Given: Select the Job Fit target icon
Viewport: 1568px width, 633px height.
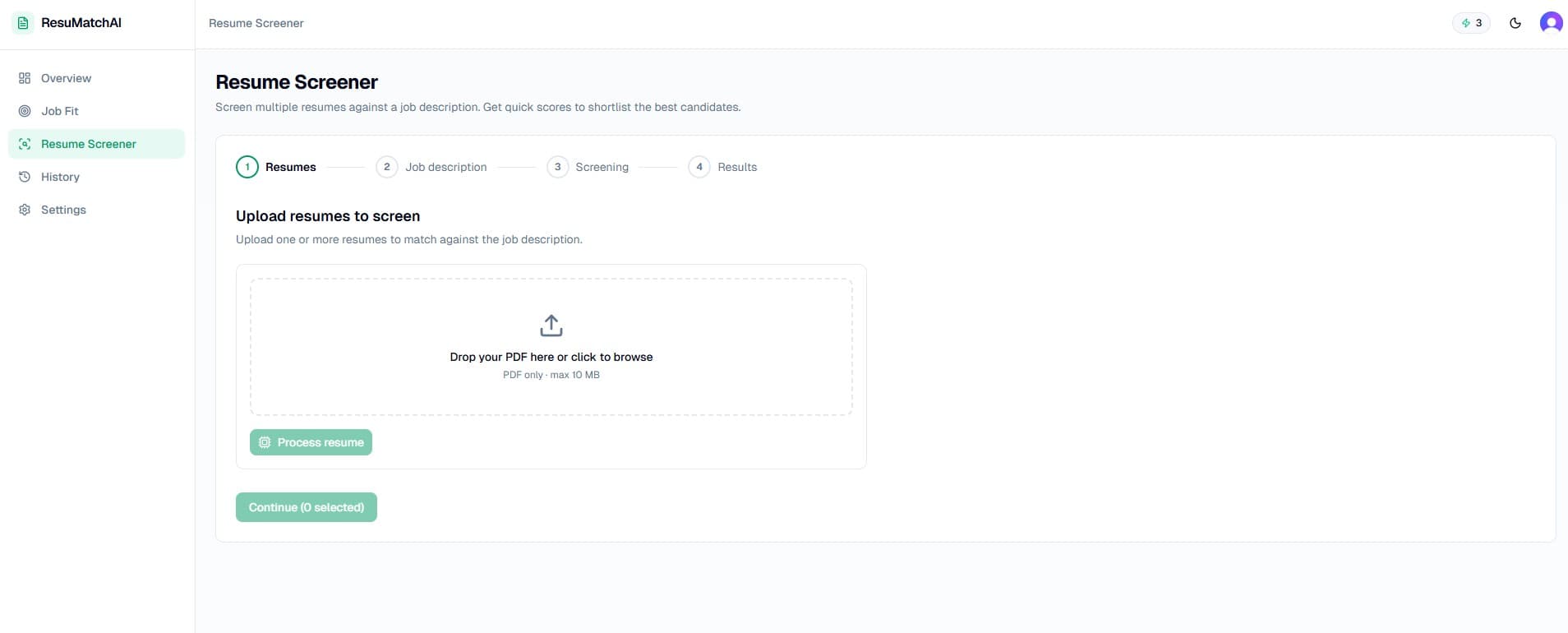Looking at the screenshot, I should tap(25, 111).
